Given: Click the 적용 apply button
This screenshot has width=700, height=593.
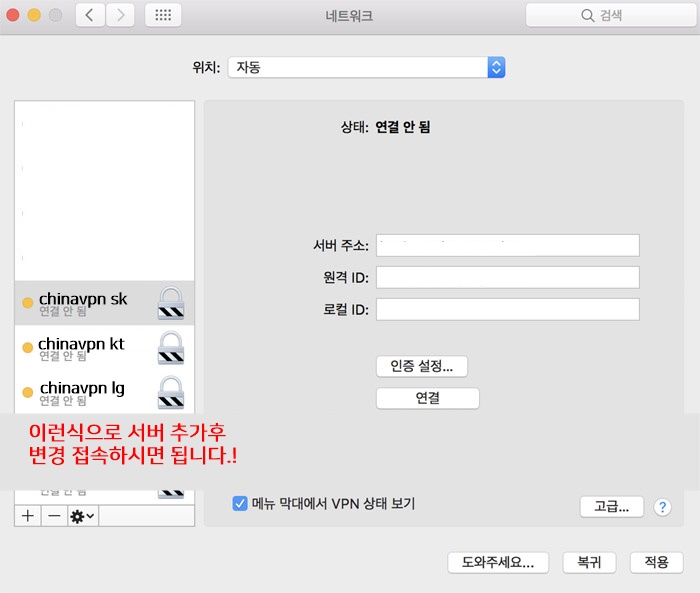Looking at the screenshot, I should (x=656, y=562).
